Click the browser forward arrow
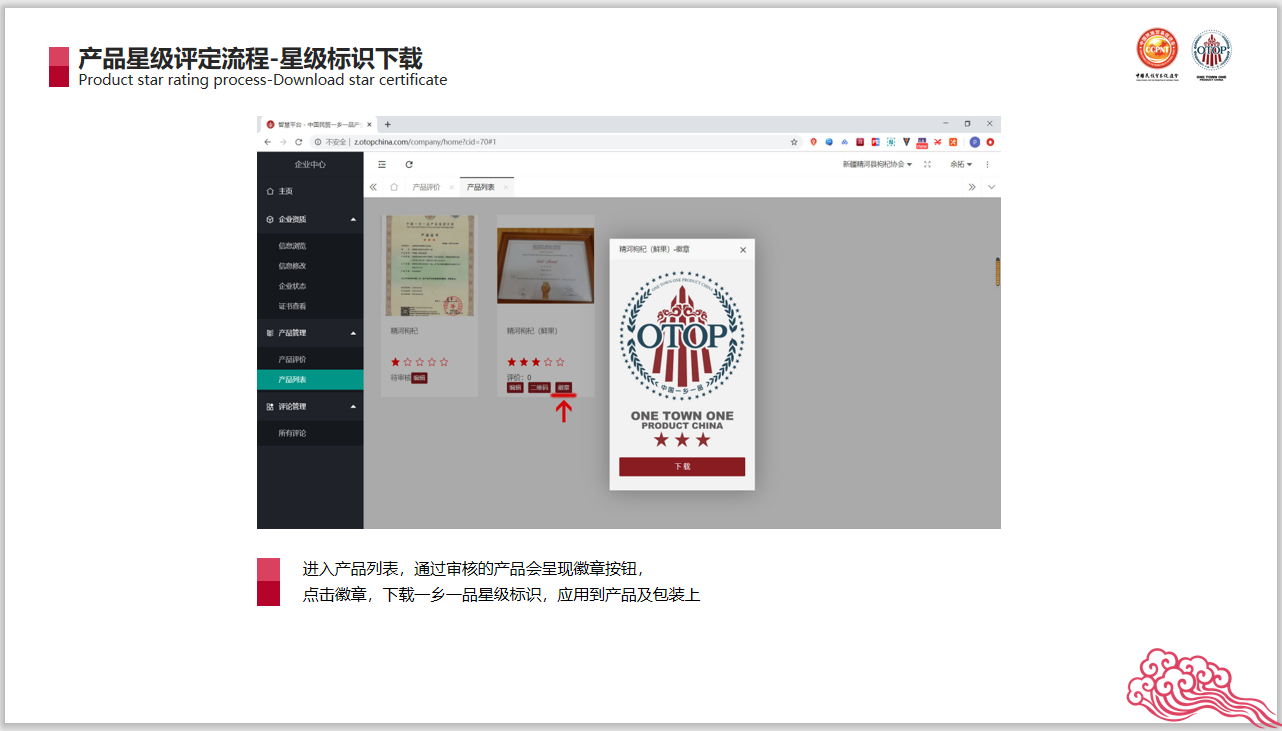Image resolution: width=1282 pixels, height=731 pixels. (283, 142)
